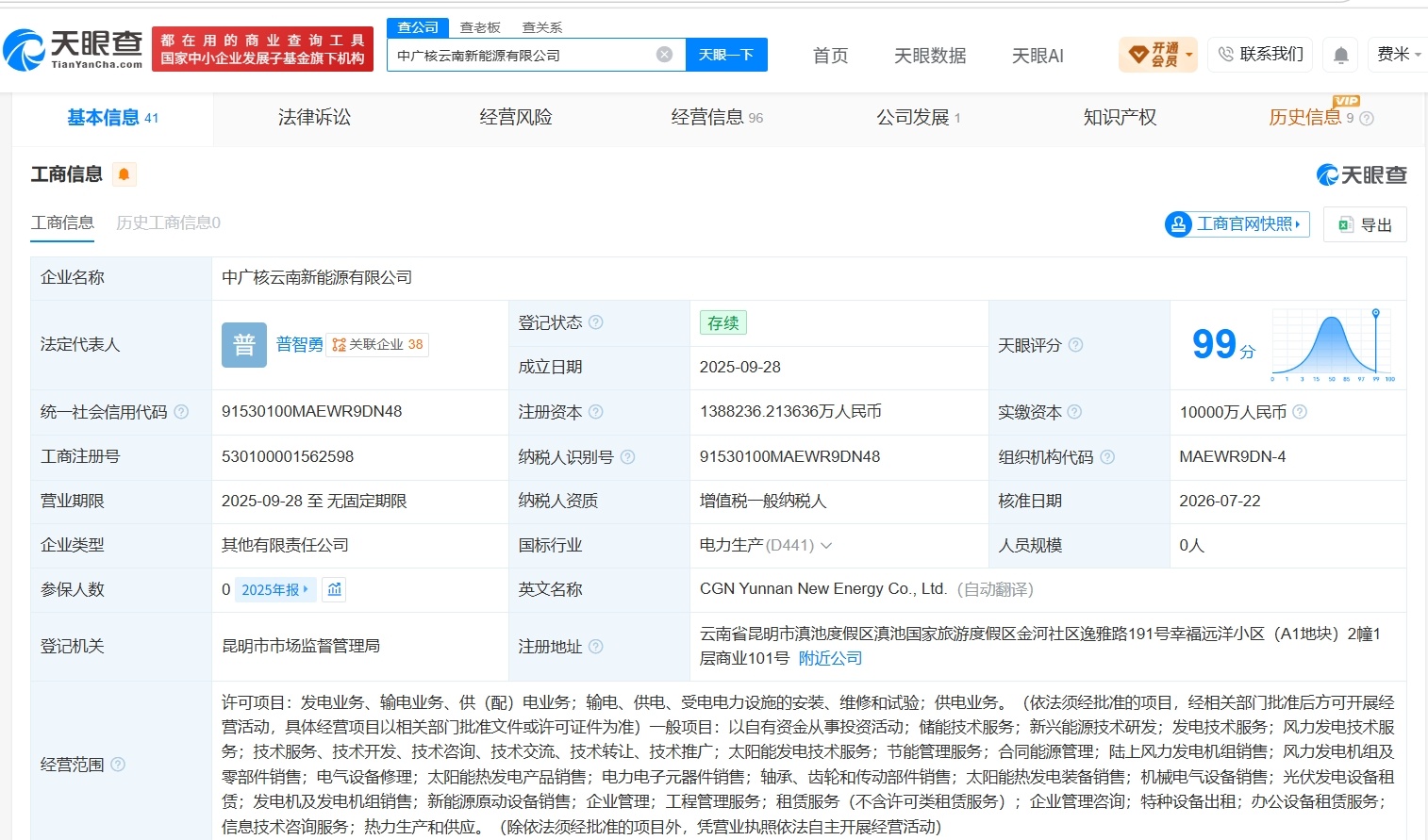The height and width of the screenshot is (840, 1428).
Task: Click help icon next to 组织机构代码
Action: pos(1107,457)
